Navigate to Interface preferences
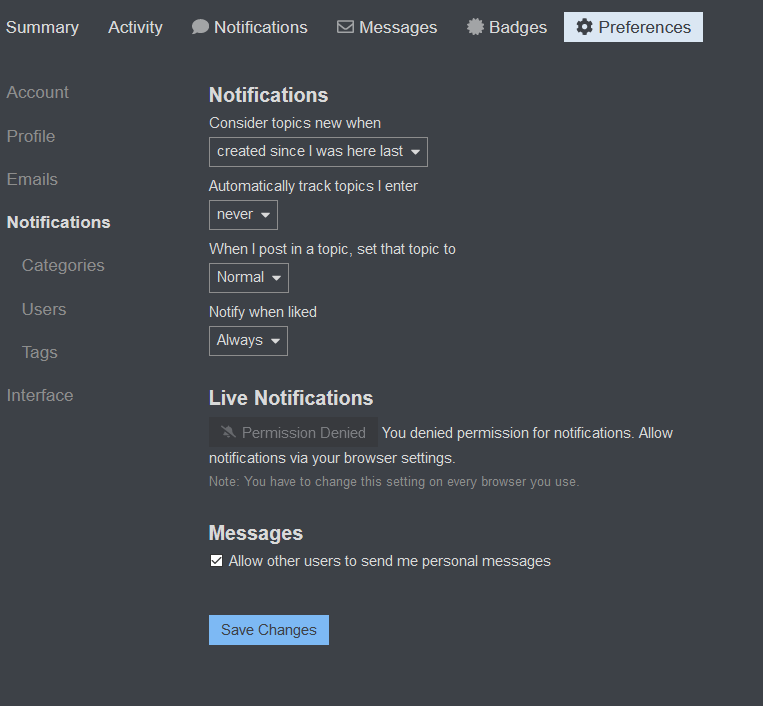This screenshot has width=763, height=706. pos(40,395)
